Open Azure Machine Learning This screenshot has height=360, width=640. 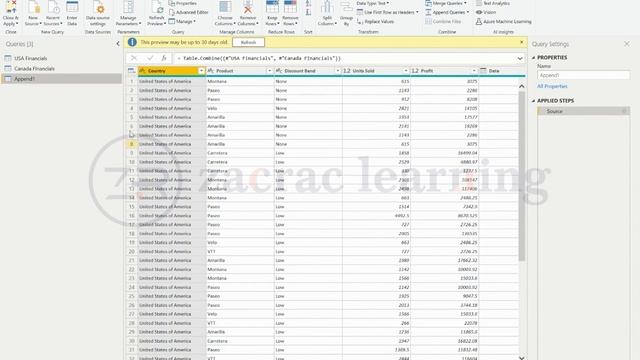pos(504,22)
